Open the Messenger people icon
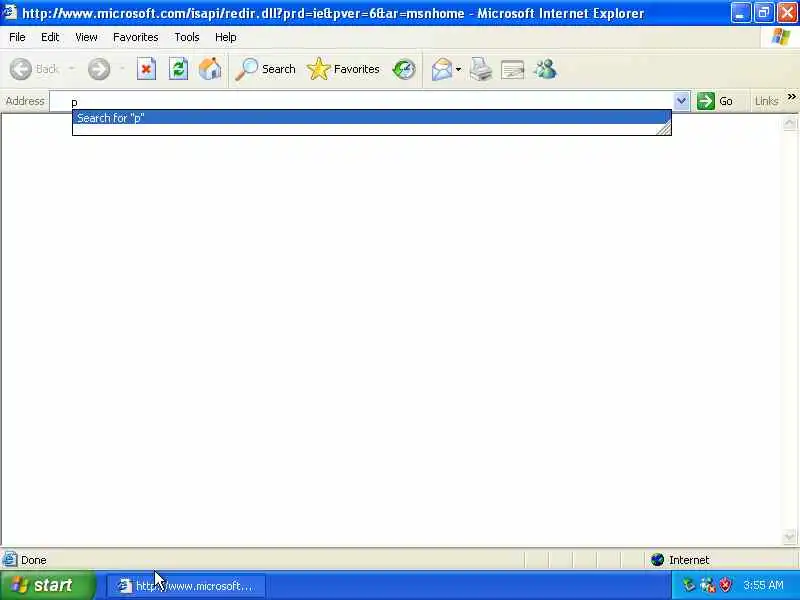800x600 pixels. [x=545, y=69]
